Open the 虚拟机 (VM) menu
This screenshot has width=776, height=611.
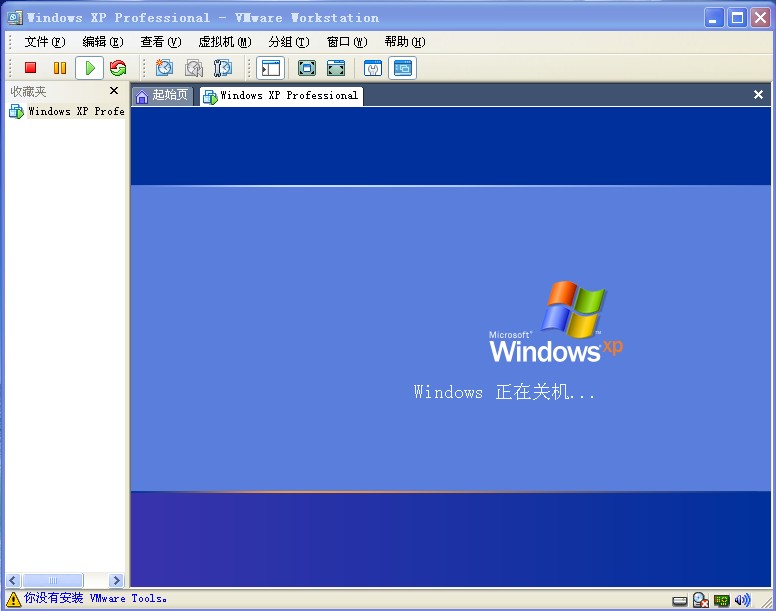coord(224,42)
